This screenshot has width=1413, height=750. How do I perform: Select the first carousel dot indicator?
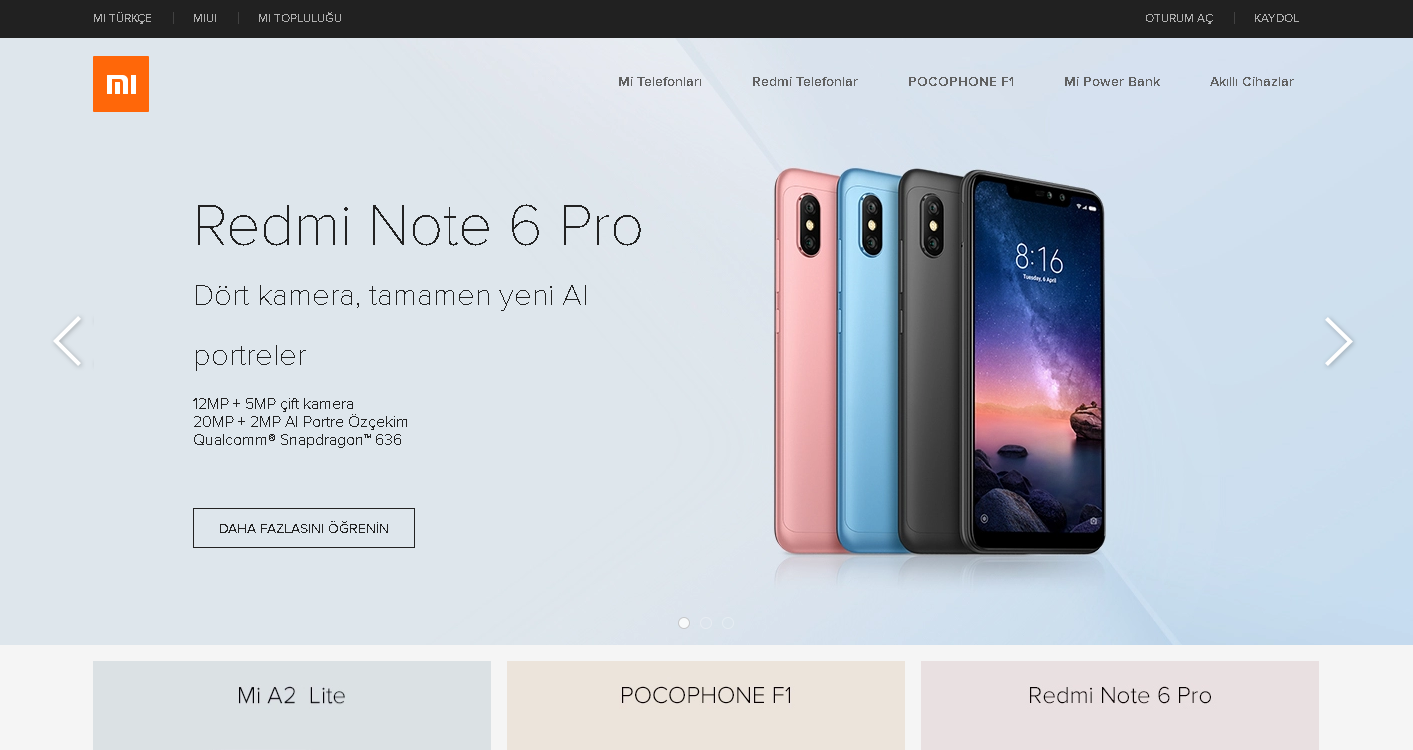[x=684, y=623]
